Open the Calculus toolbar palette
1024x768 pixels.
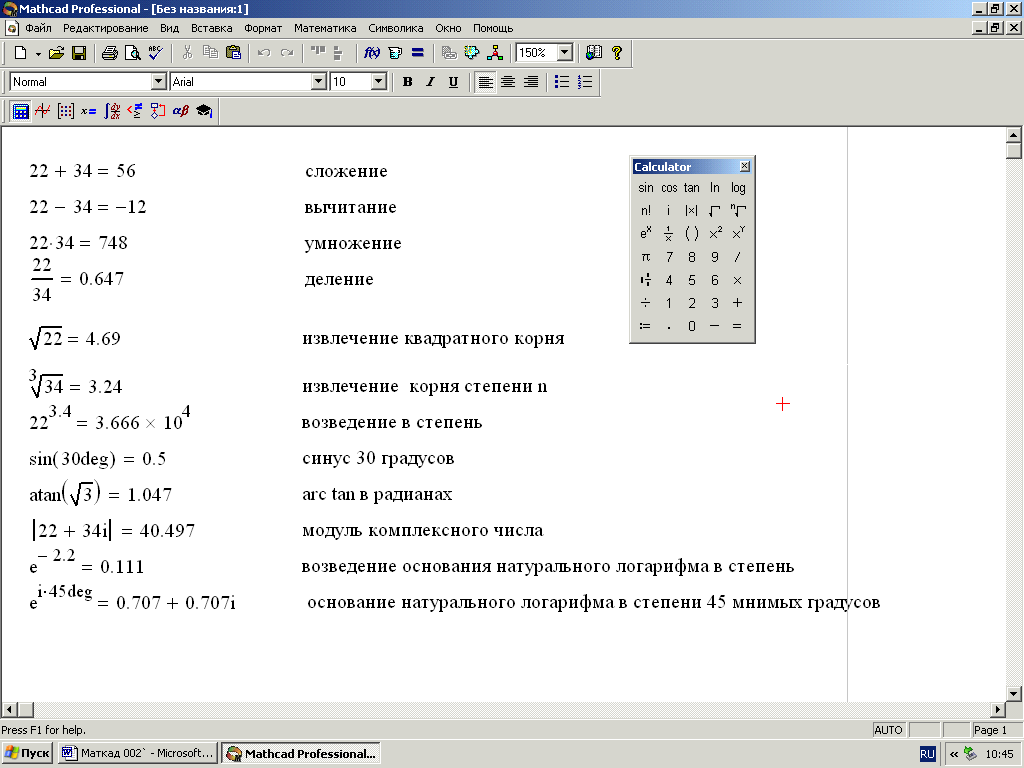click(112, 111)
